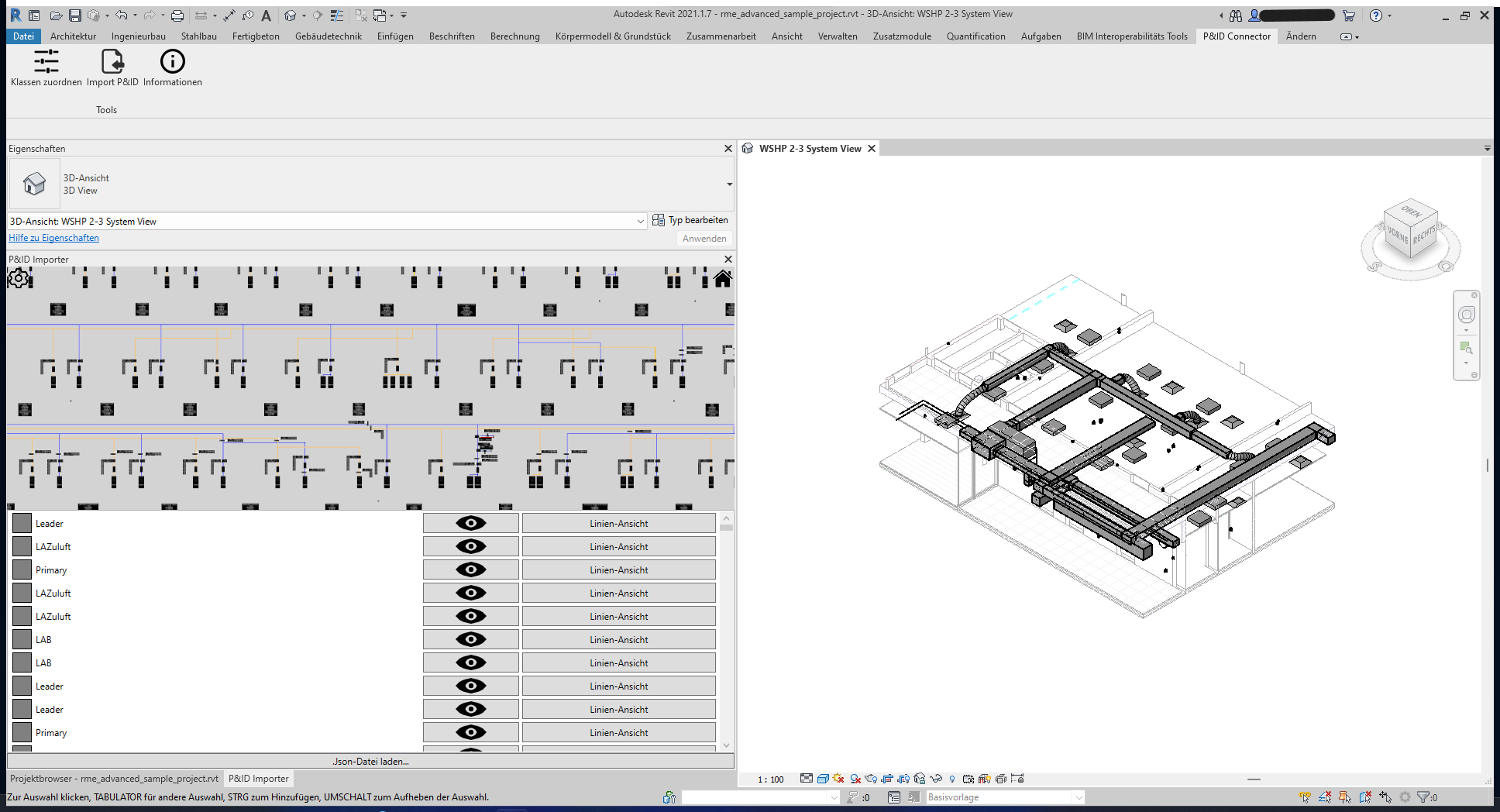Click the color swatch beside first LAZuluft

22,547
